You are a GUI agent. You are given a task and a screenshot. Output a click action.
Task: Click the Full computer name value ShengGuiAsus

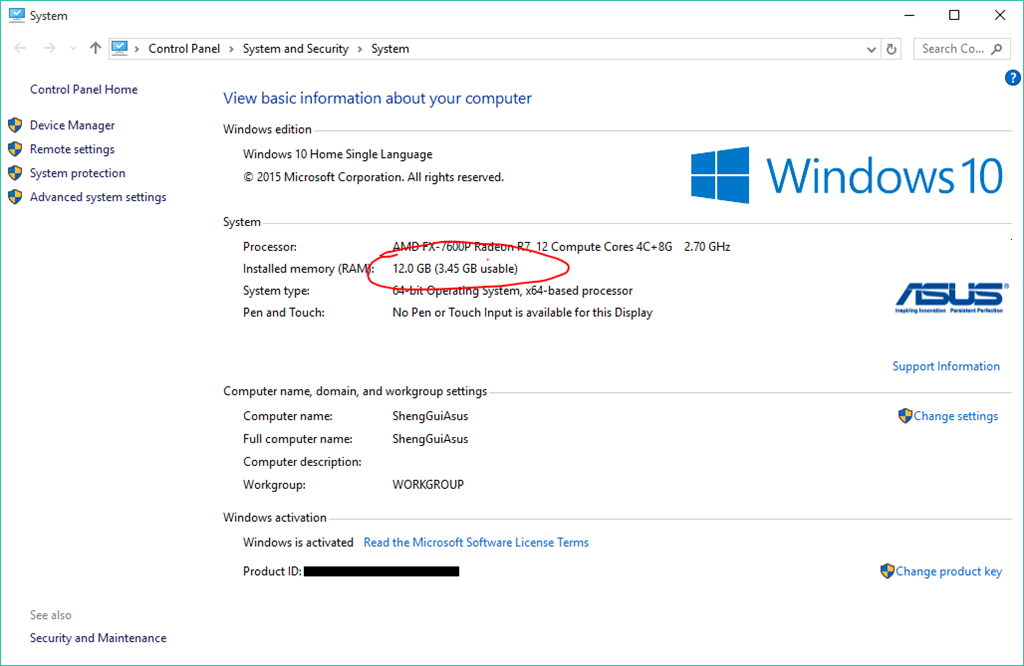(x=430, y=439)
